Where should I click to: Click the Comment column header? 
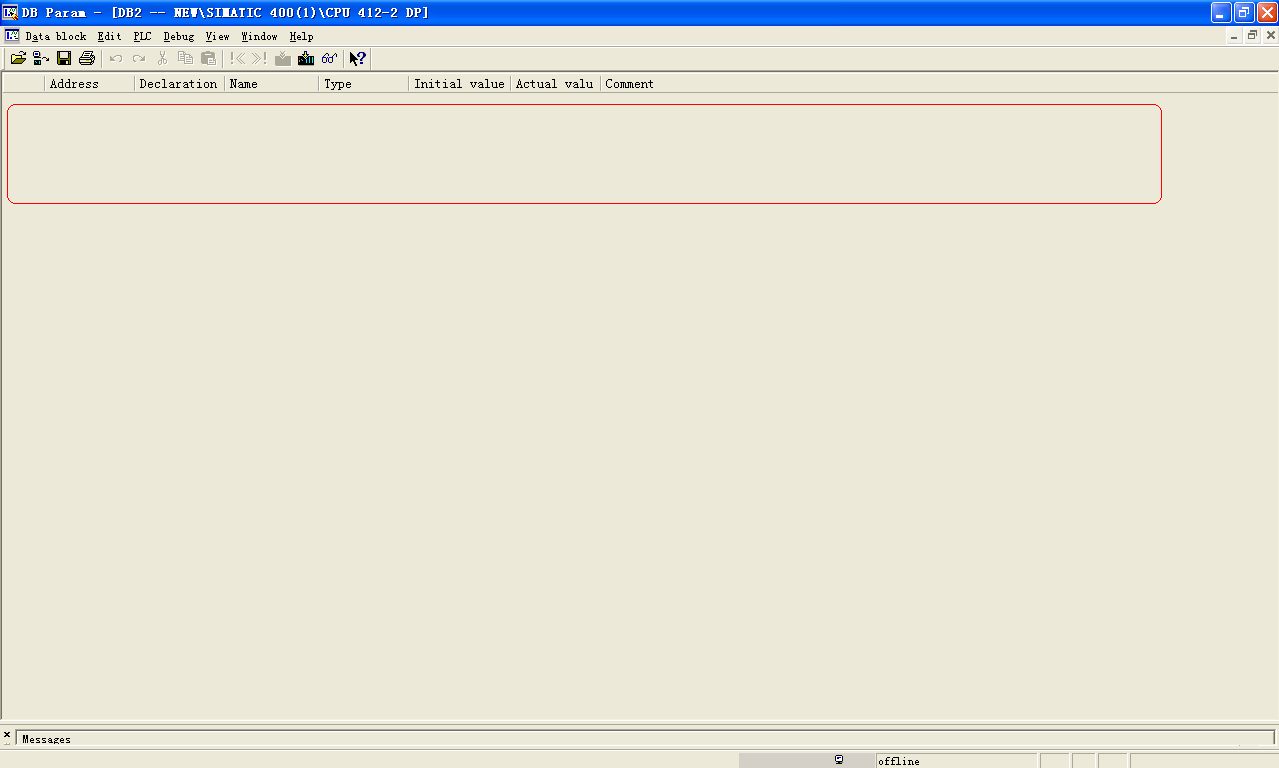point(629,84)
